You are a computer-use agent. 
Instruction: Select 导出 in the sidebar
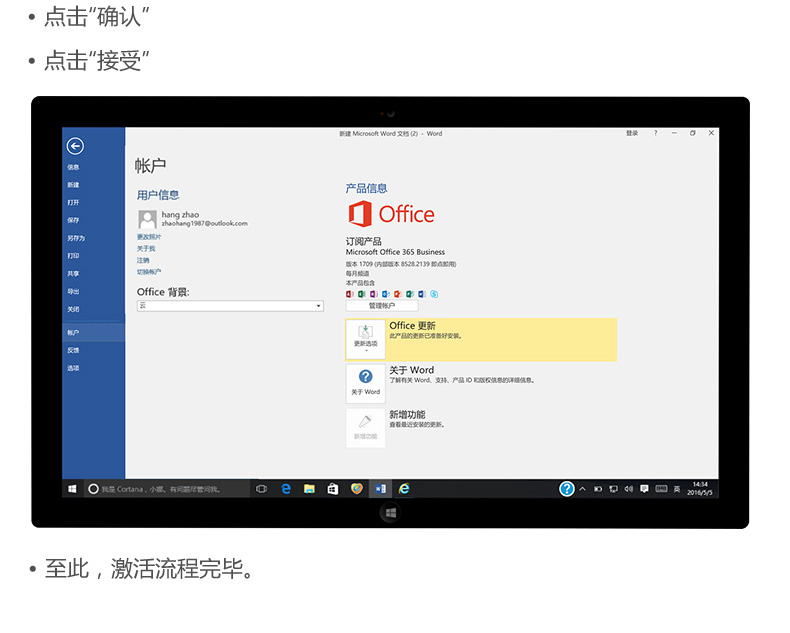click(x=73, y=292)
